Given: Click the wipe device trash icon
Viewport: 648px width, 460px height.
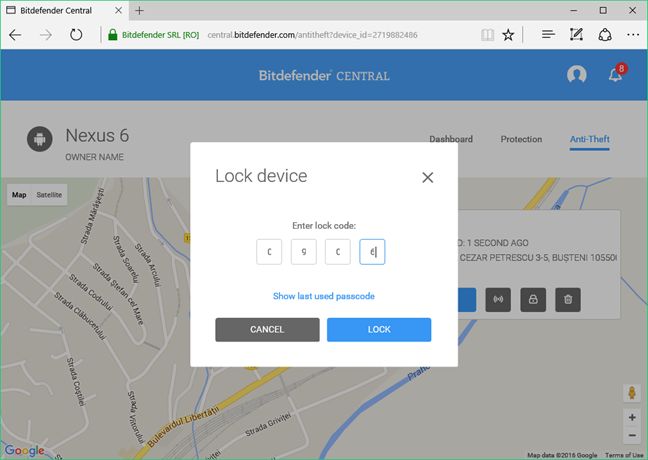Looking at the screenshot, I should [x=568, y=300].
